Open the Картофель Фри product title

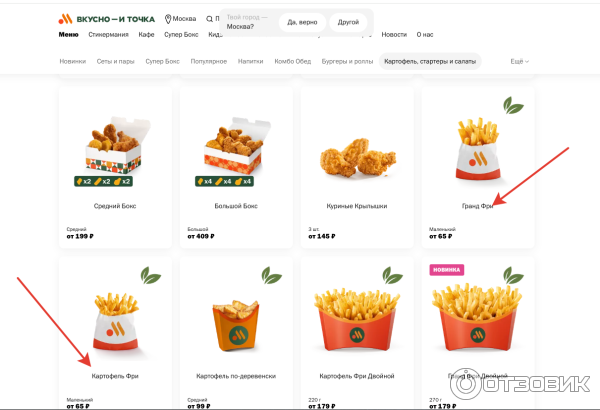click(x=115, y=376)
